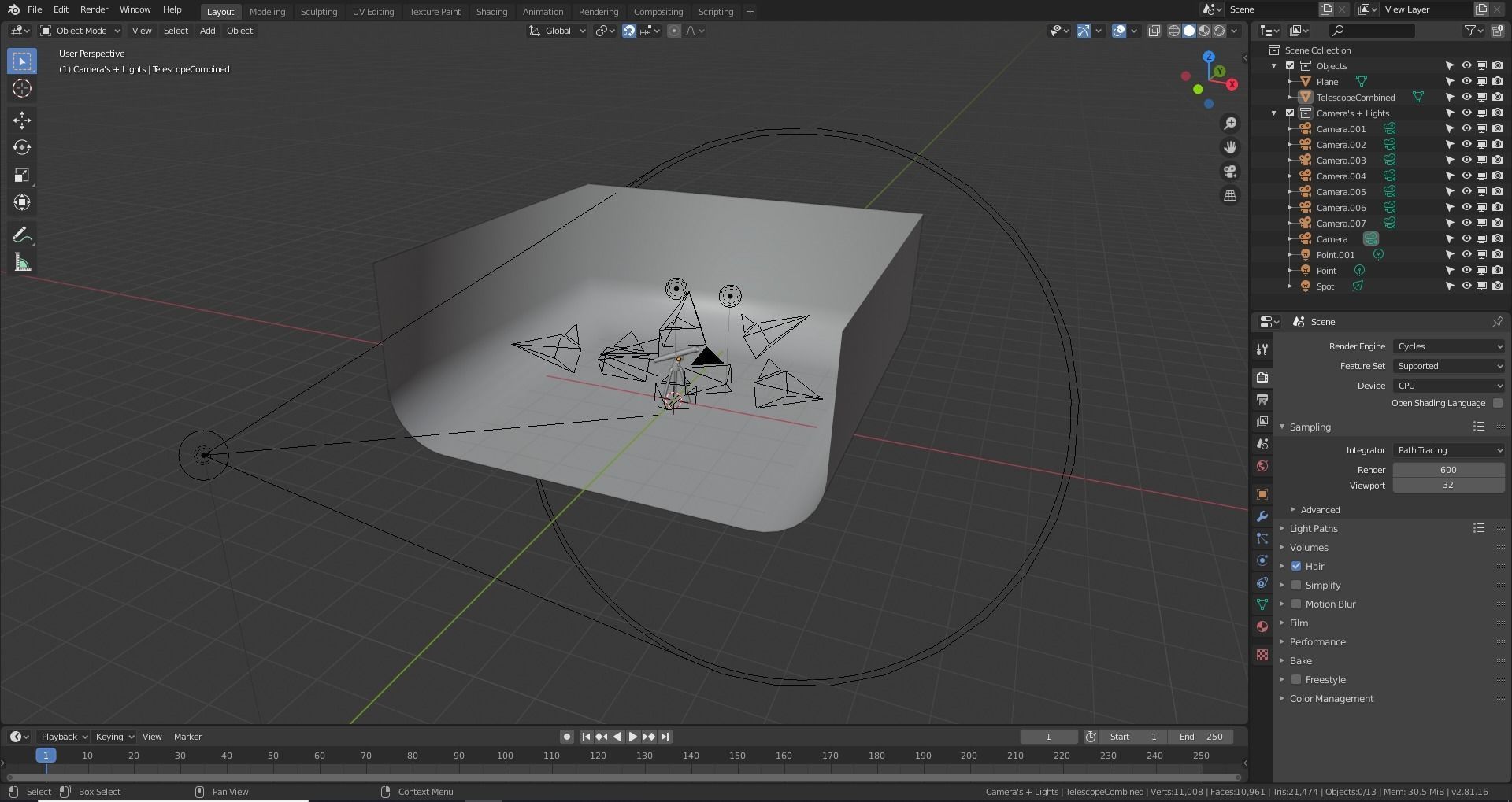Open the Device dropdown

(x=1449, y=386)
